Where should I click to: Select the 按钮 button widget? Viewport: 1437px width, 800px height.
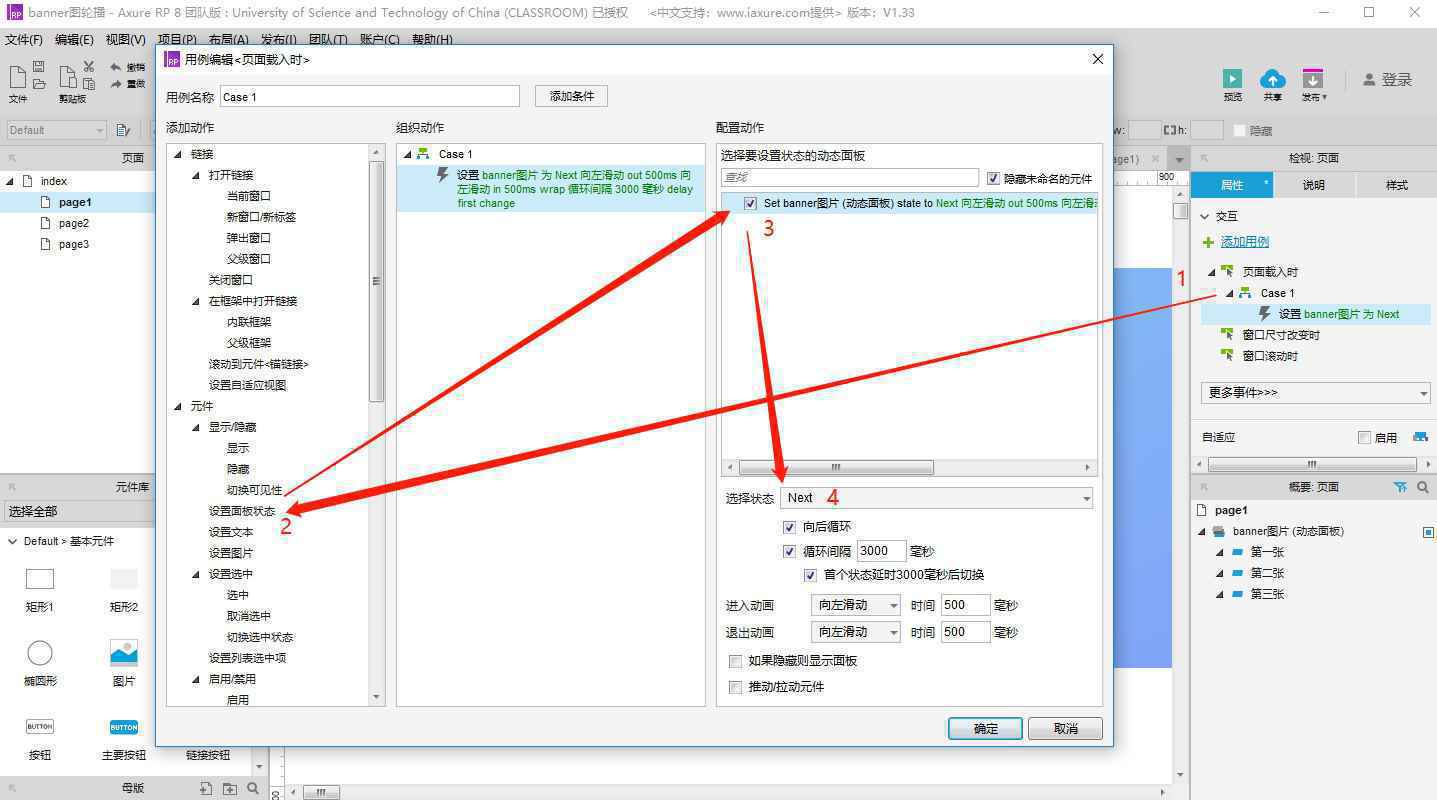click(40, 727)
